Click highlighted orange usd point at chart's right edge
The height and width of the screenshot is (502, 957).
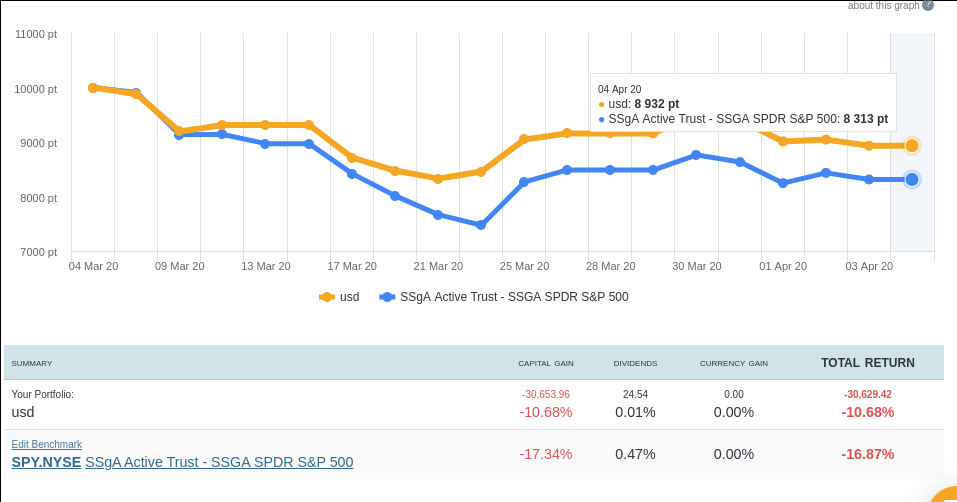coord(912,146)
